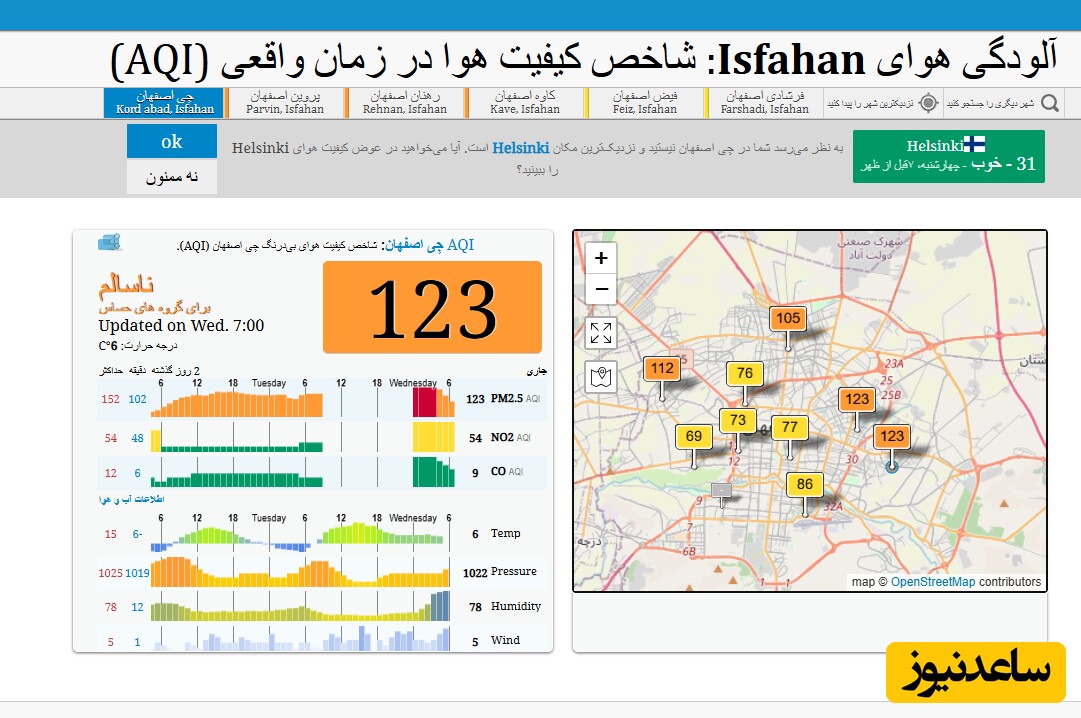Select the 112 AQI map marker
Image resolution: width=1081 pixels, height=718 pixels.
(662, 368)
